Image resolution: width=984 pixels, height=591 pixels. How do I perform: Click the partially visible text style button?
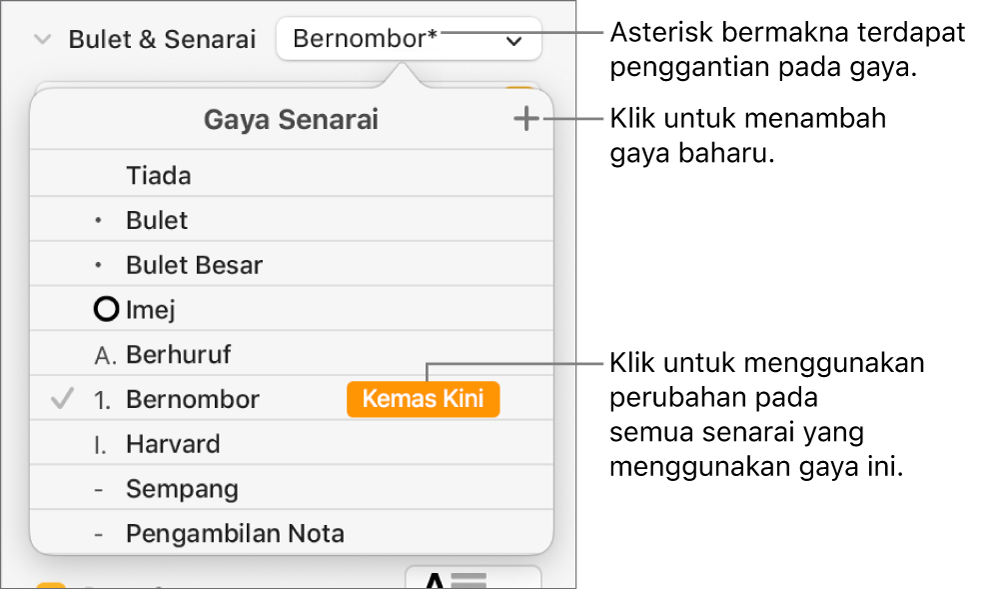point(472,578)
